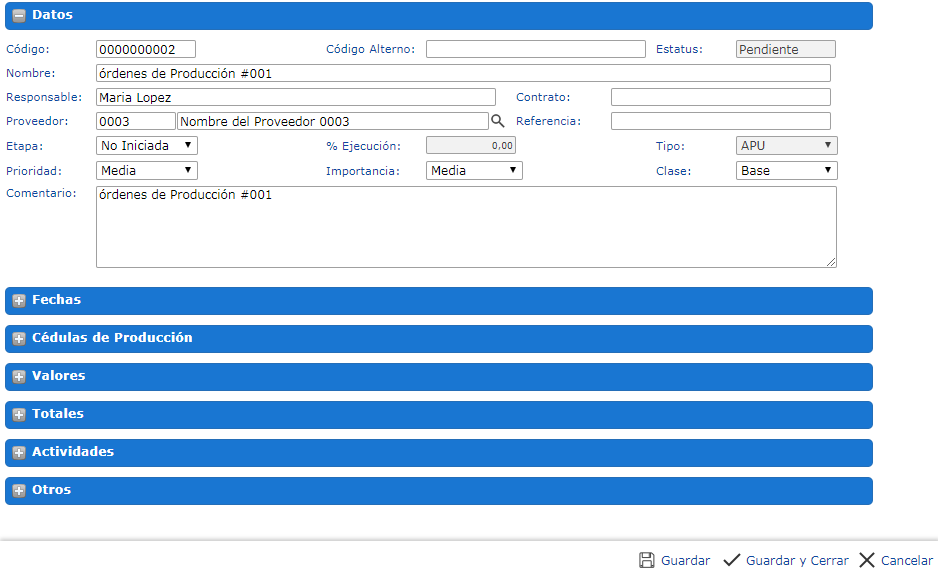
Task: Click the Responsable field with Maria Lopez
Action: tap(296, 97)
